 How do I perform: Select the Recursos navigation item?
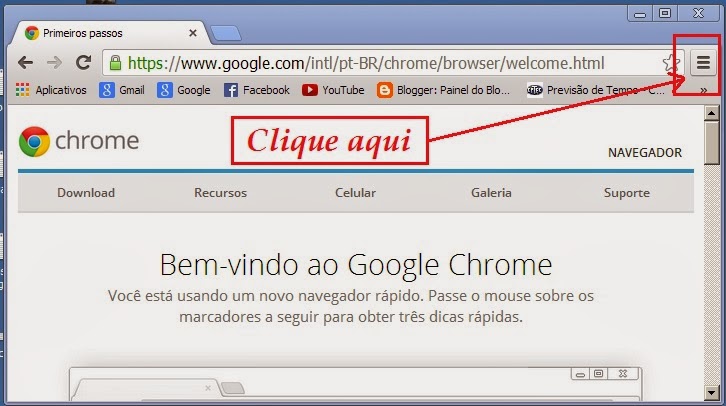[220, 193]
